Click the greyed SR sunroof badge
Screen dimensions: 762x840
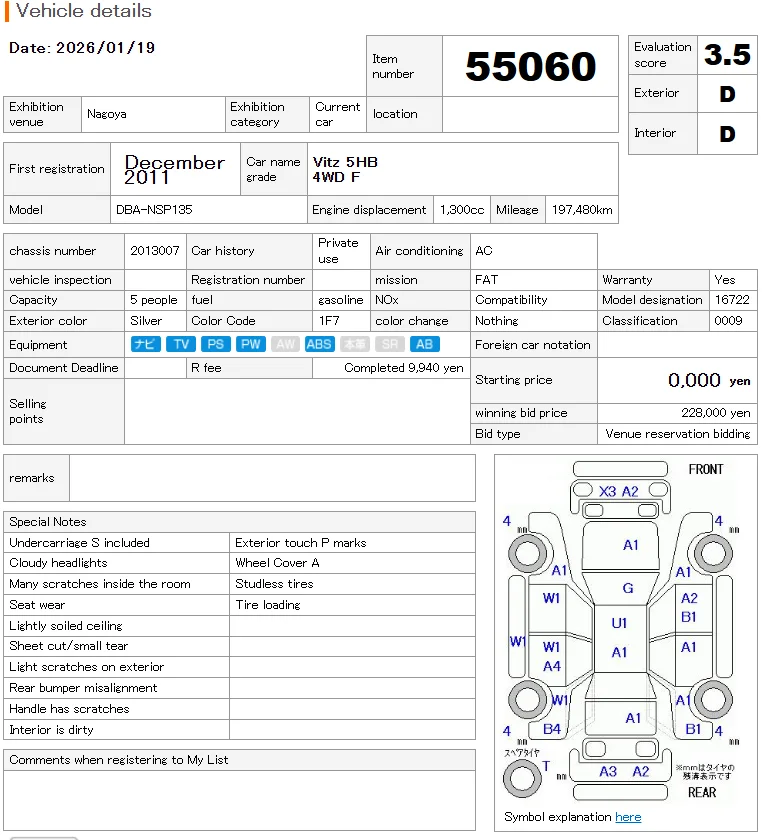pyautogui.click(x=390, y=344)
